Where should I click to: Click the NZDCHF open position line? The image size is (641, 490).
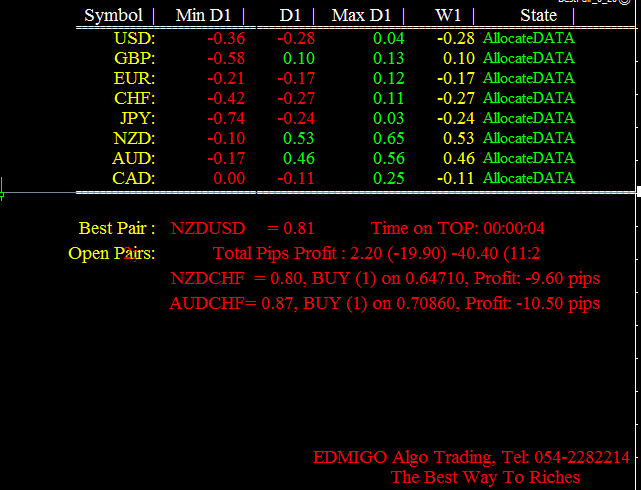[x=385, y=279]
